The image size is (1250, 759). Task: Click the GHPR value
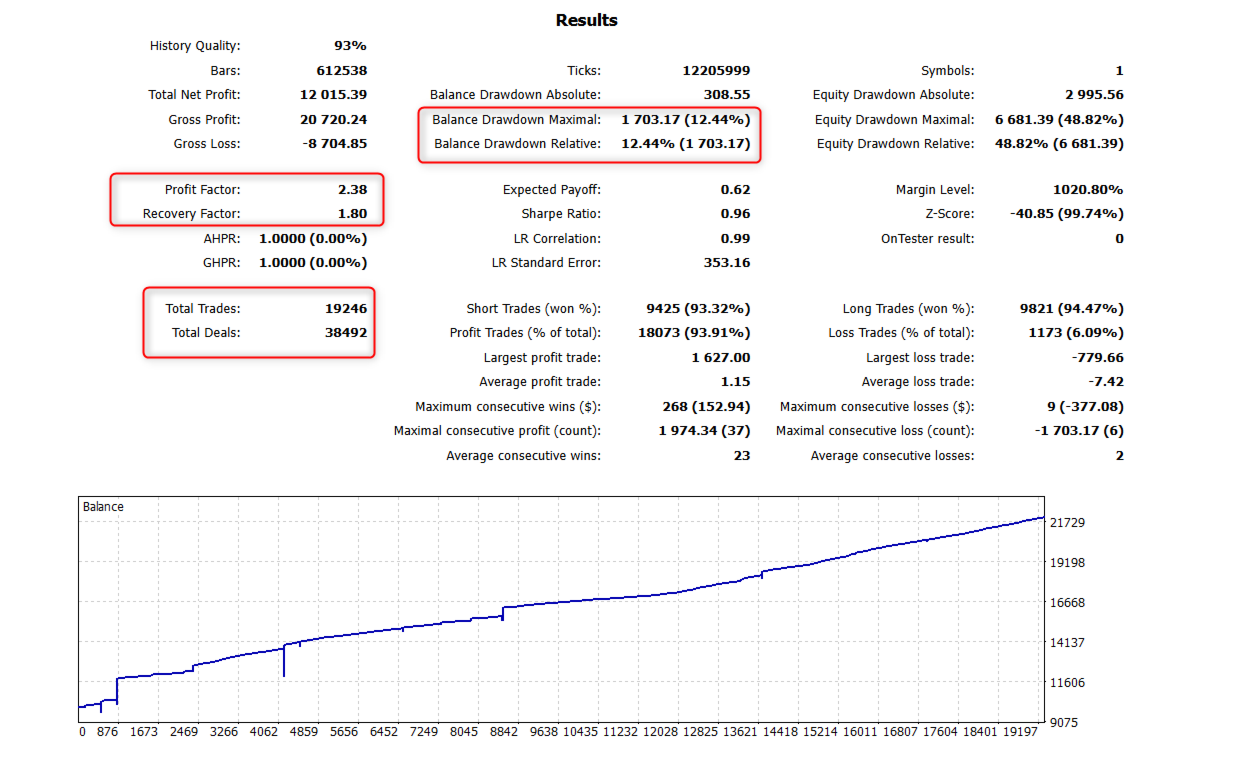(x=313, y=263)
